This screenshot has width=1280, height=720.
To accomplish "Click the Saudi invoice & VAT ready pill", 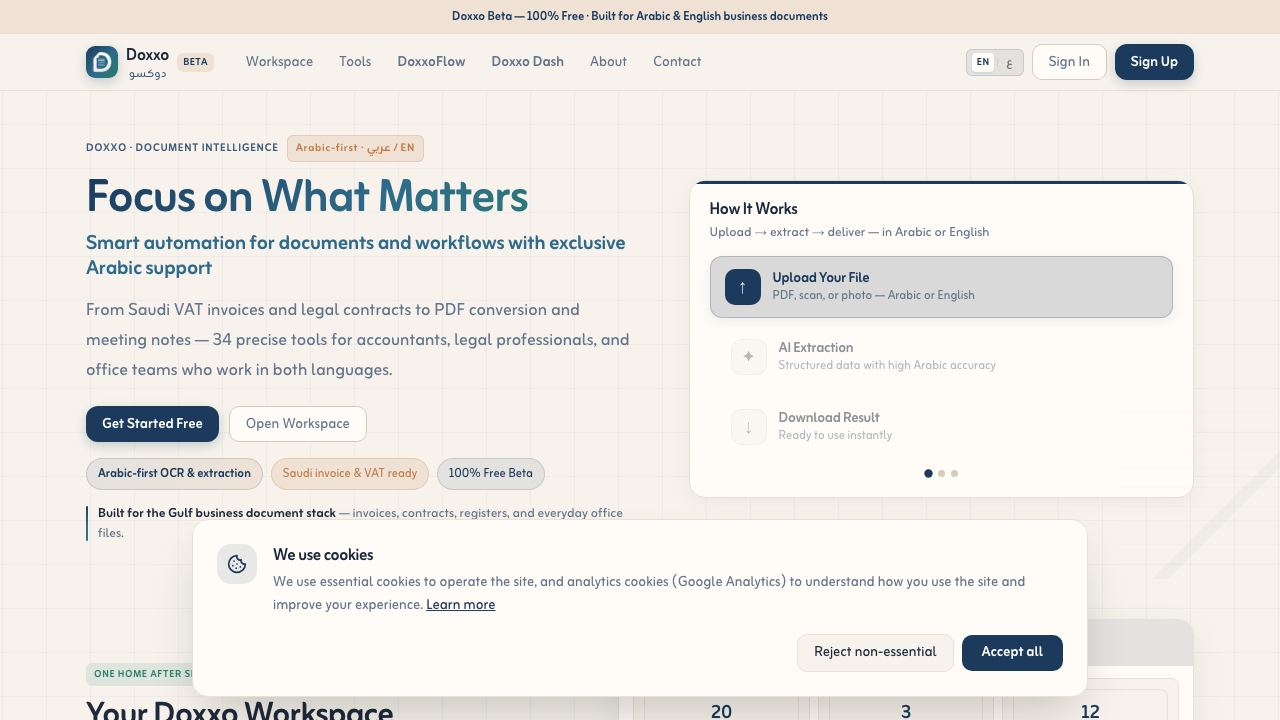I will pyautogui.click(x=350, y=474).
